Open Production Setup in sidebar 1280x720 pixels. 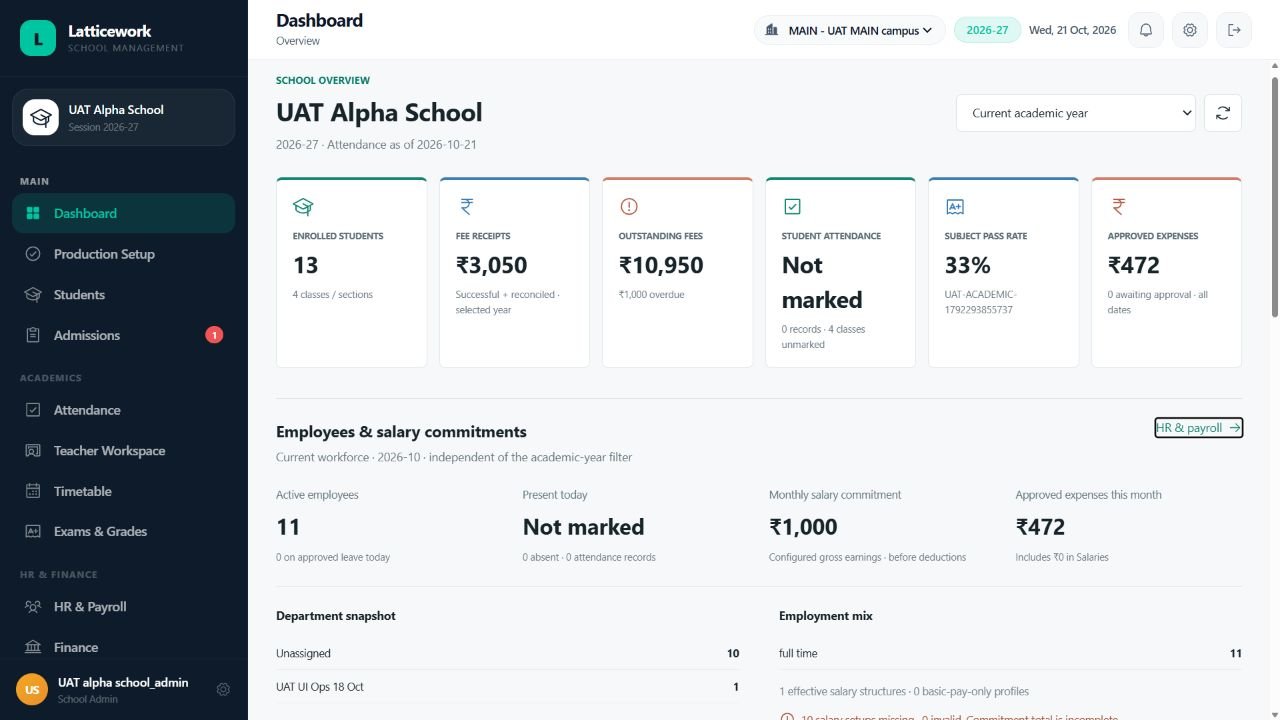[124, 254]
